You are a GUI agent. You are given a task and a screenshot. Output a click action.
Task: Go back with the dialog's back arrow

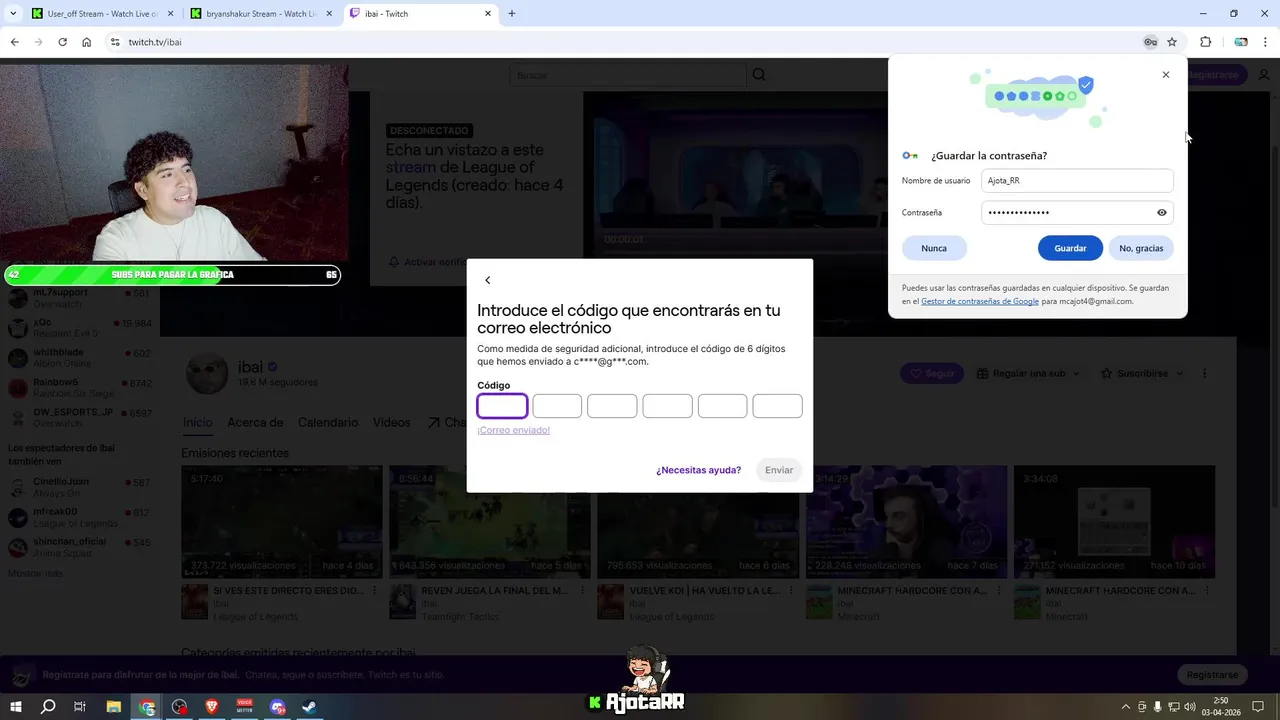coord(488,281)
